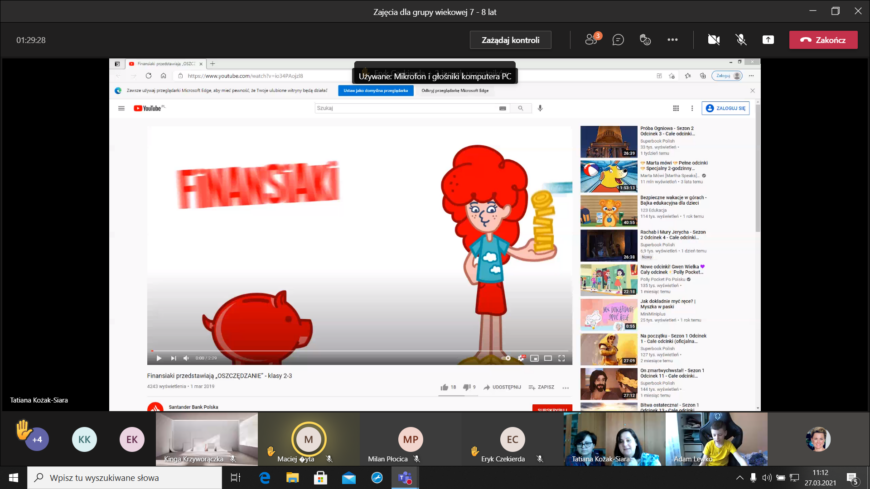Open the volume control in the tray
Viewport: 870px width, 489px height.
click(767, 477)
